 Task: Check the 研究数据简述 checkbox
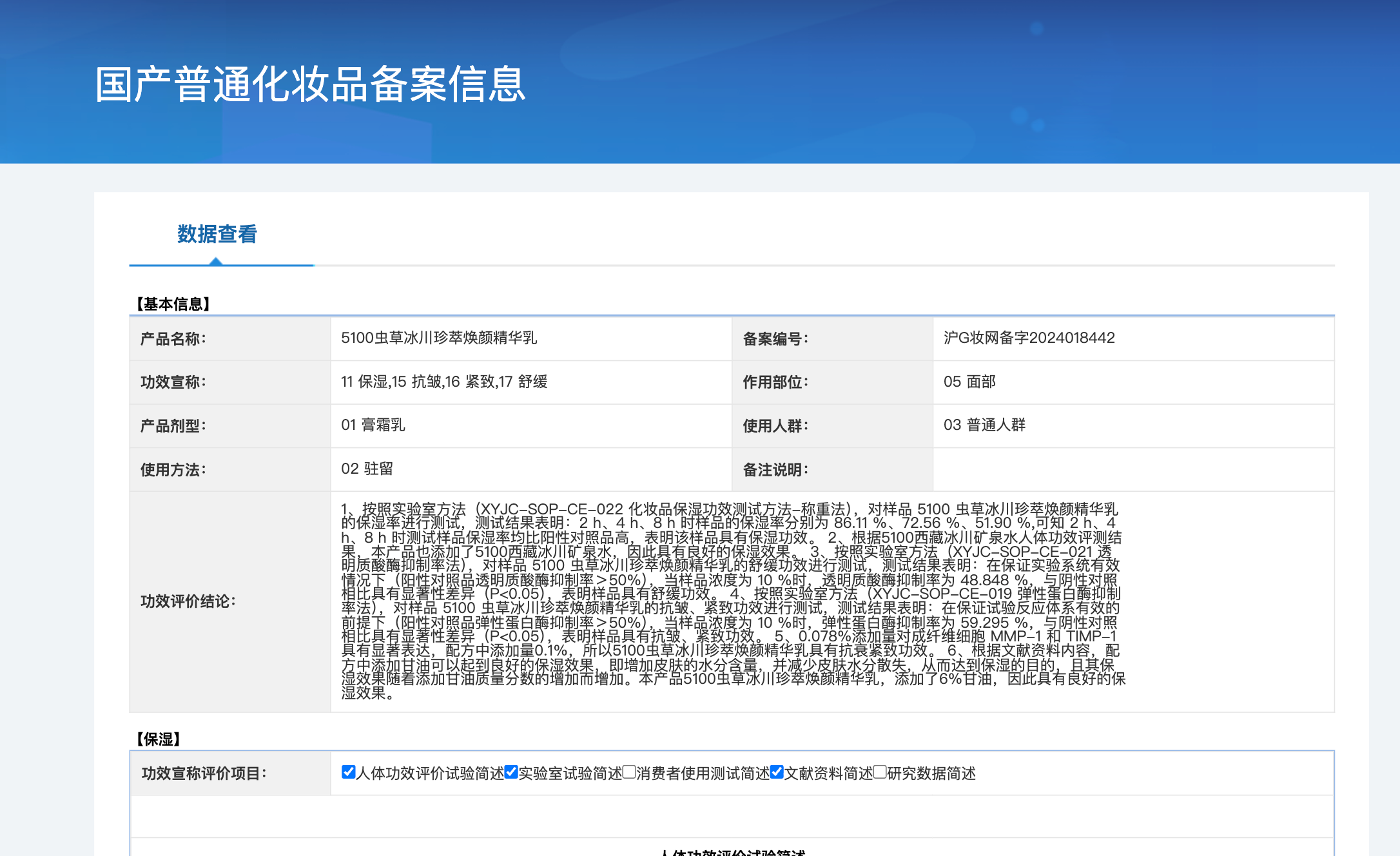pos(880,772)
